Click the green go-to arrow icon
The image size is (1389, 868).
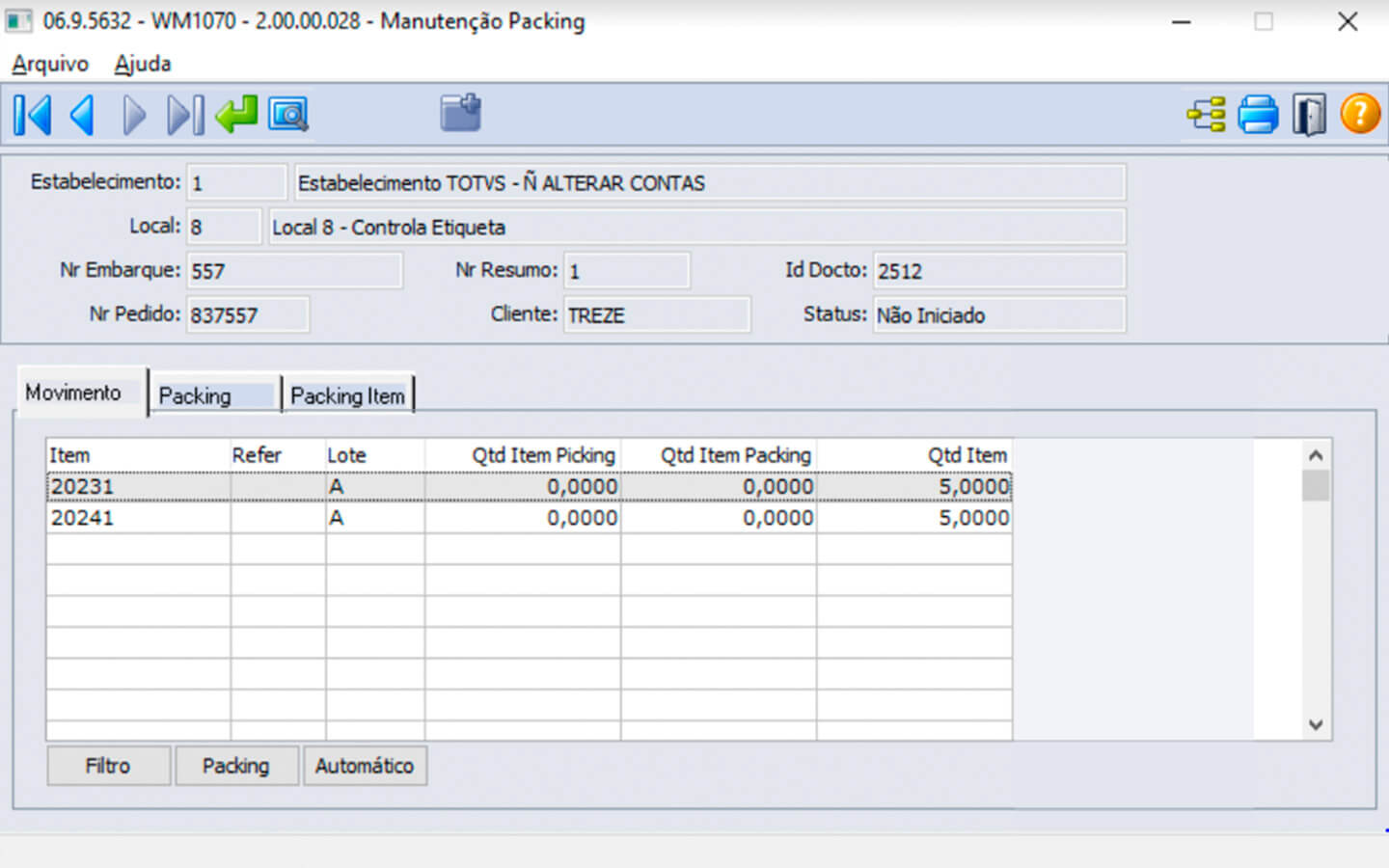point(236,115)
